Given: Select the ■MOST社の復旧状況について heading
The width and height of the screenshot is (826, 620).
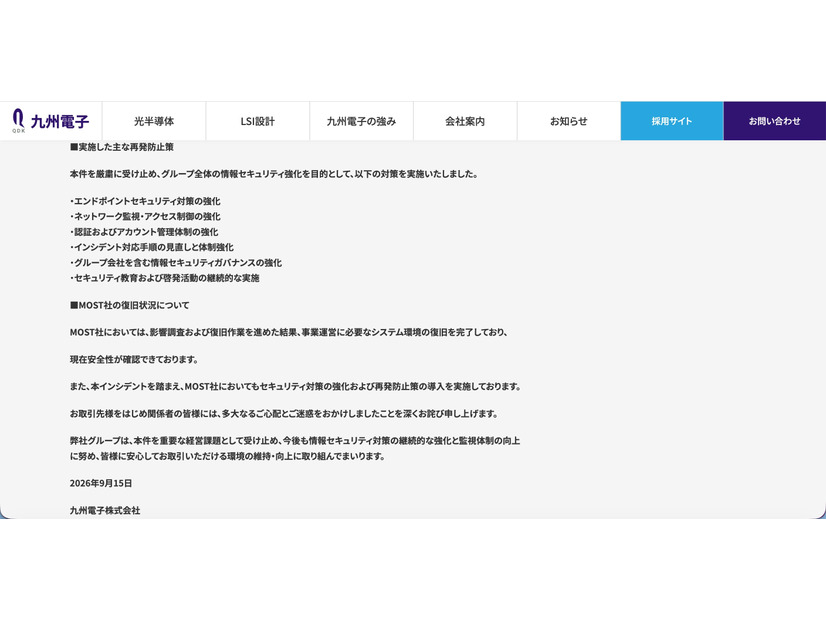Looking at the screenshot, I should coord(130,306).
